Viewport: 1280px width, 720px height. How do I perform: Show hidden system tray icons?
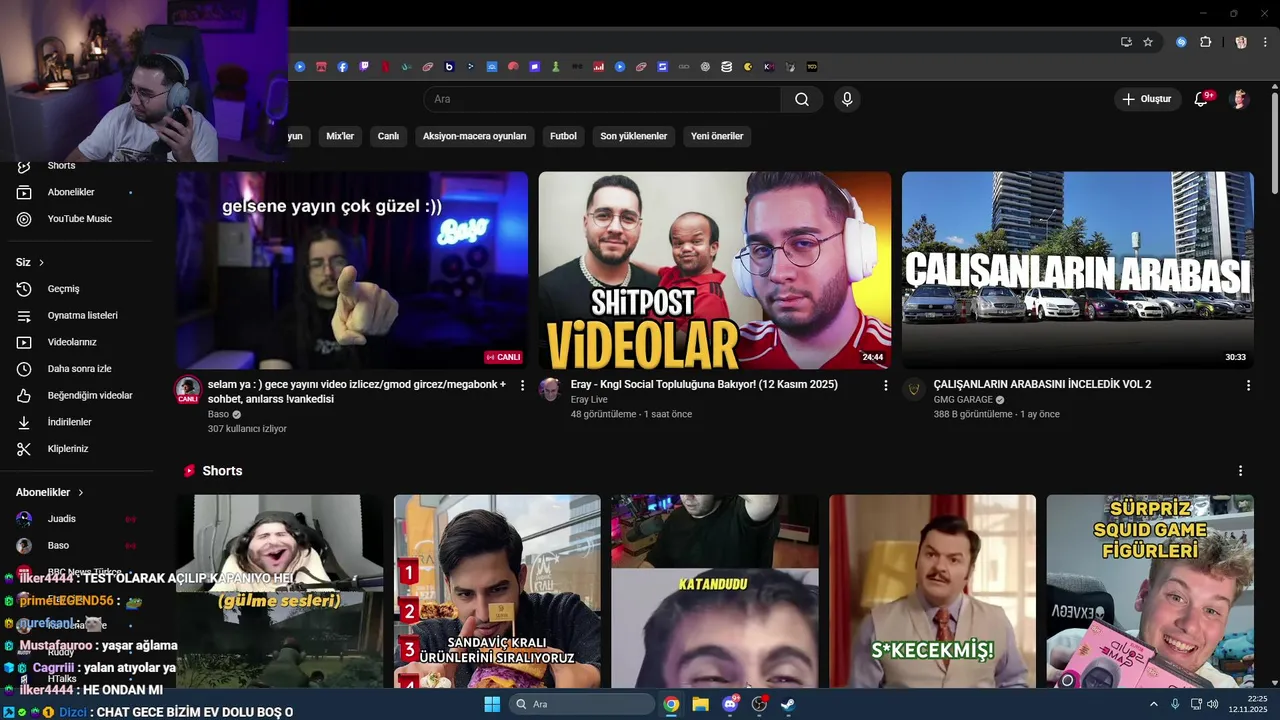1154,704
